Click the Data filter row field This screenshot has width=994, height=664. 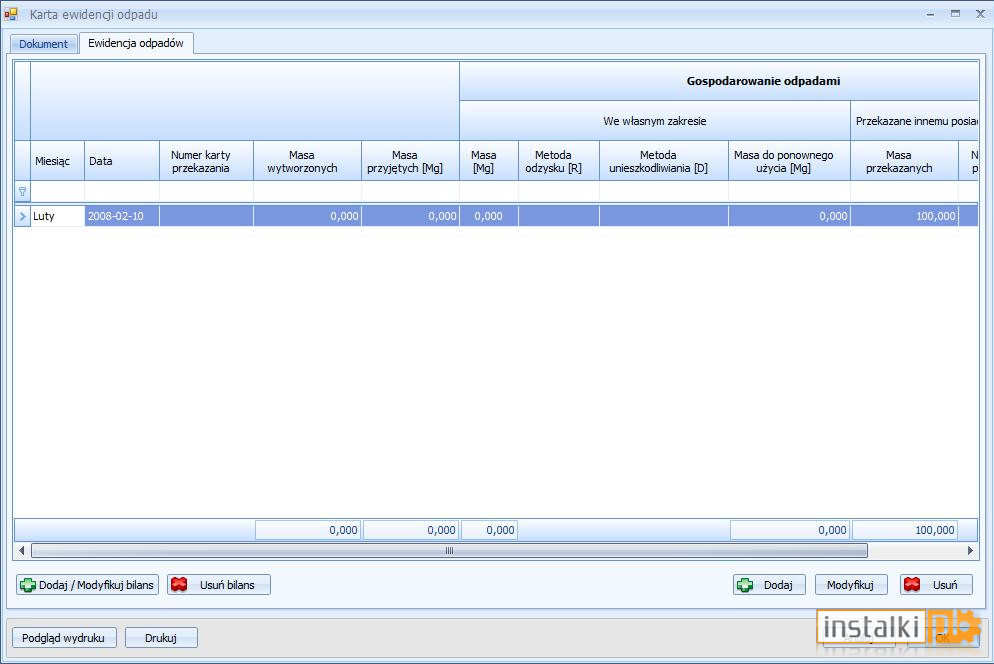point(122,191)
